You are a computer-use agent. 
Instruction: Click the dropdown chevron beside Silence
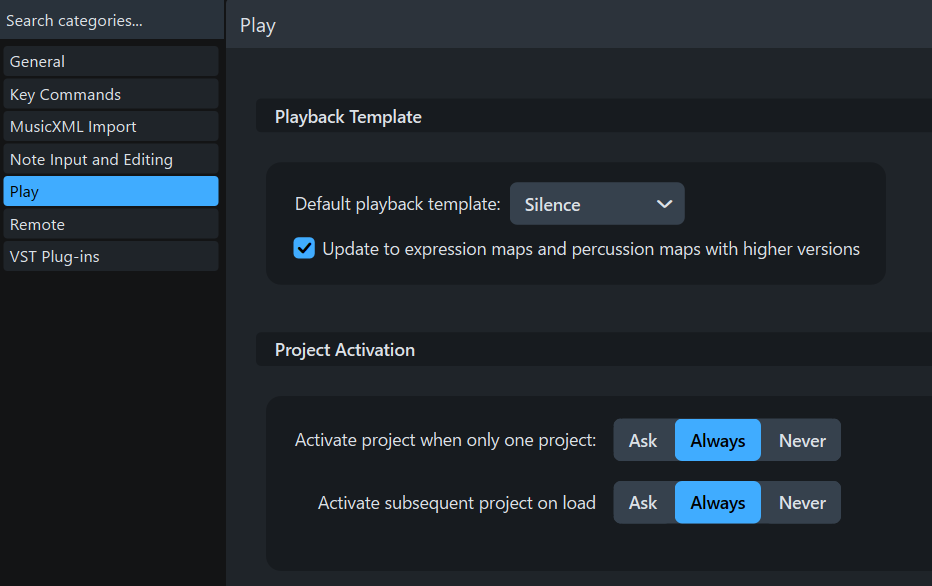point(664,204)
